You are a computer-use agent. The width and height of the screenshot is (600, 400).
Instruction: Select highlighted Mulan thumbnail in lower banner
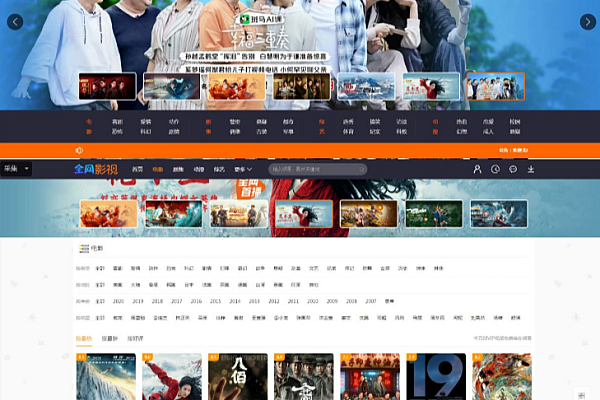point(304,214)
